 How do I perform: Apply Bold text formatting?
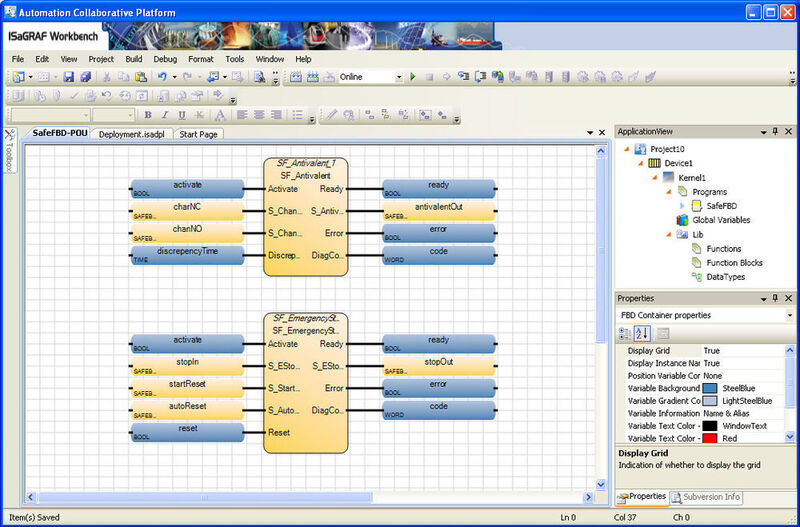(x=147, y=116)
